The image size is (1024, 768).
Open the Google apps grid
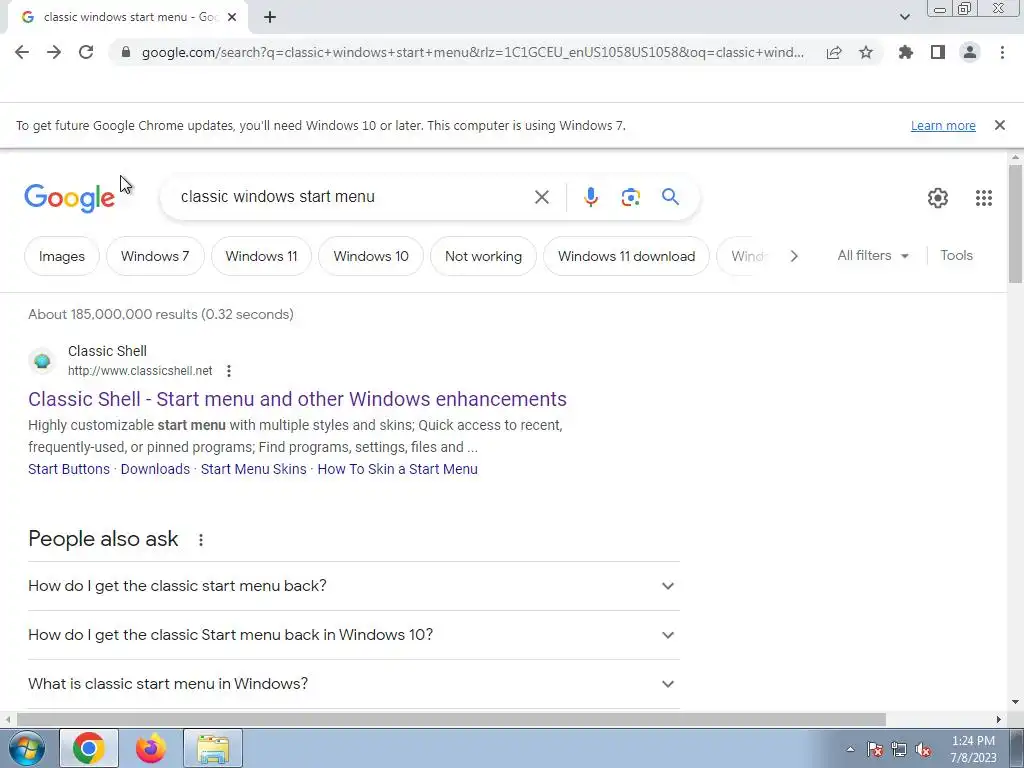click(984, 198)
